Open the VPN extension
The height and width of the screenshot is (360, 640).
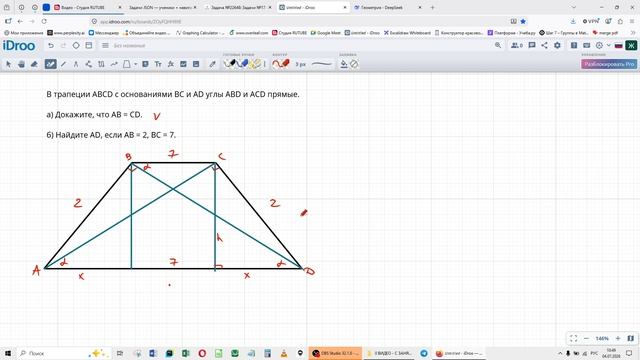(x=591, y=21)
